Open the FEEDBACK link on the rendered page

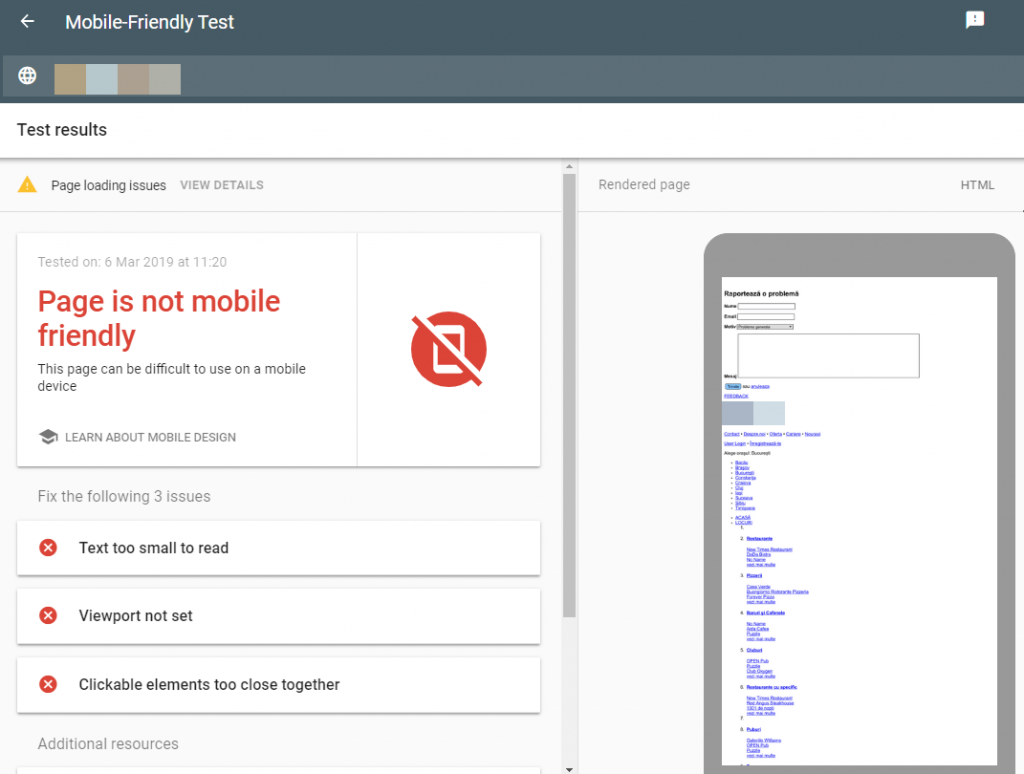(x=735, y=396)
